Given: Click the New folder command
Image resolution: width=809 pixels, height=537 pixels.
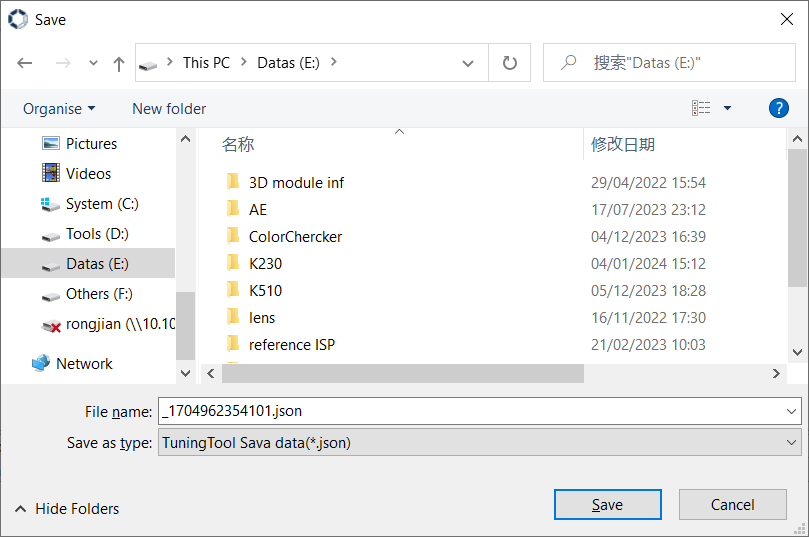Looking at the screenshot, I should [x=169, y=108].
